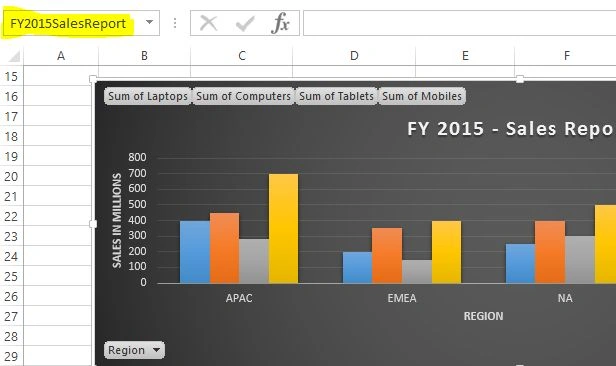Click inside the empty formula bar

click(460, 23)
